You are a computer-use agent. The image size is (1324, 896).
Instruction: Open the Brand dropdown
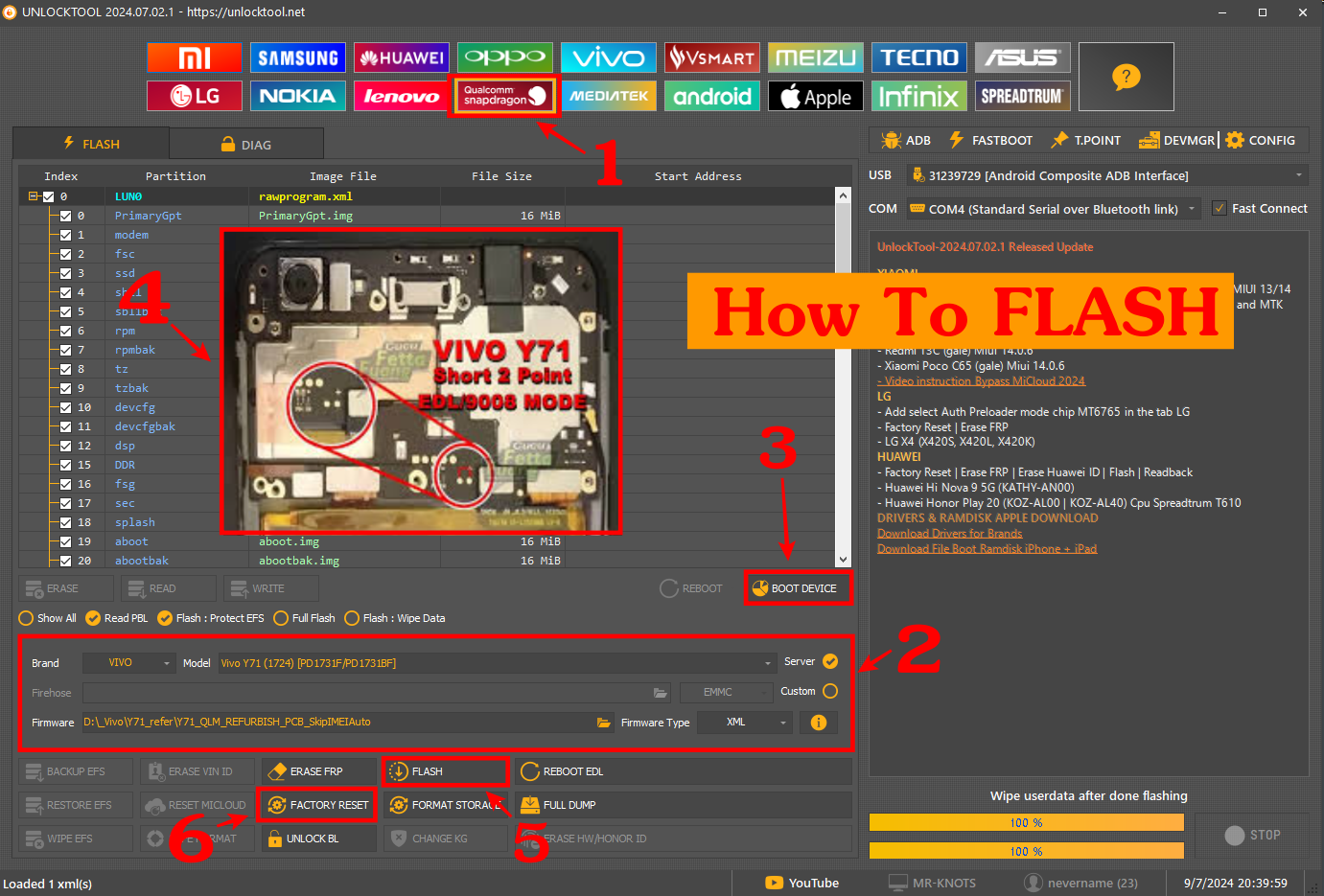[128, 663]
